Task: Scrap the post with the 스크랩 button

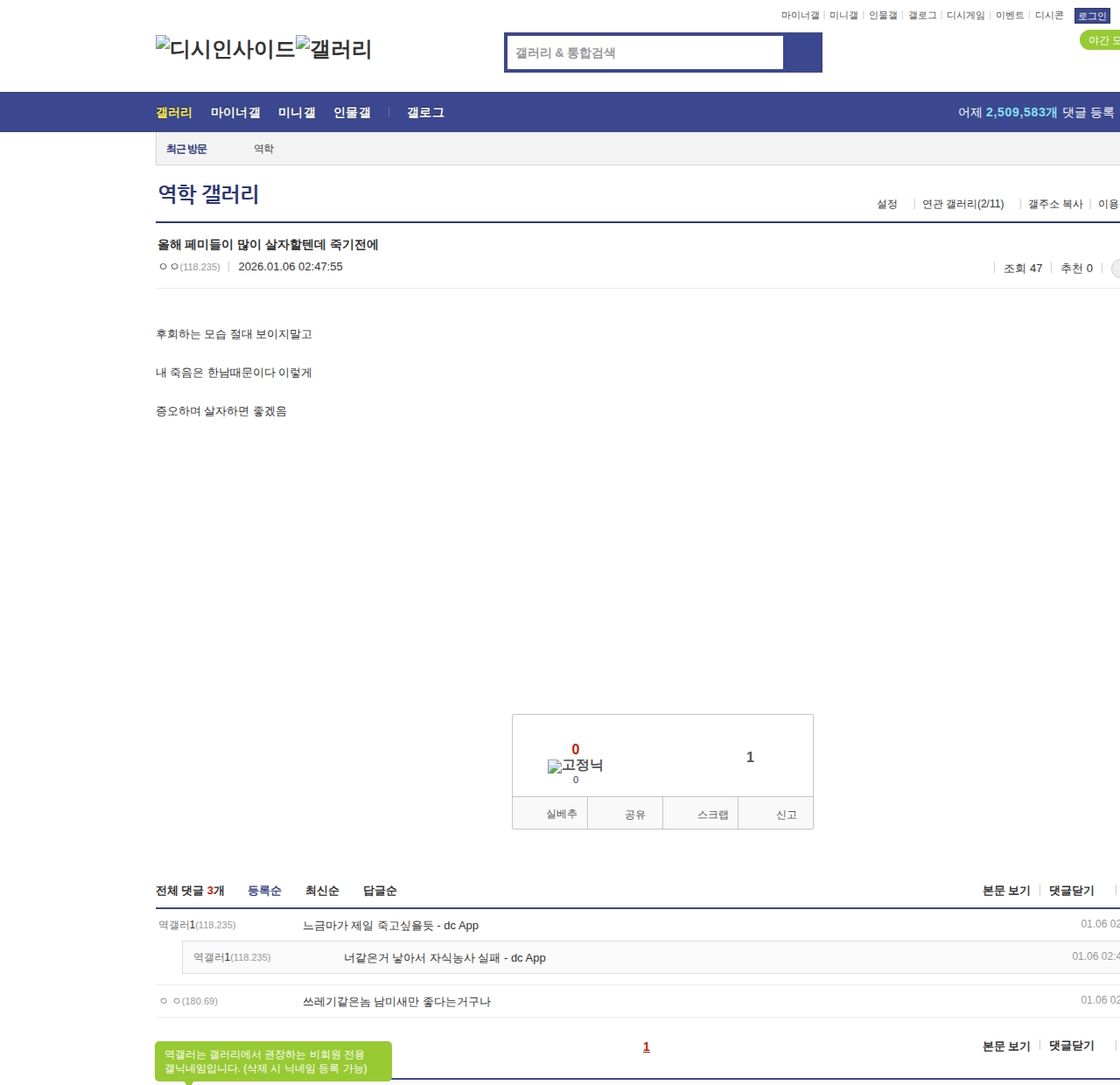Action: click(712, 814)
